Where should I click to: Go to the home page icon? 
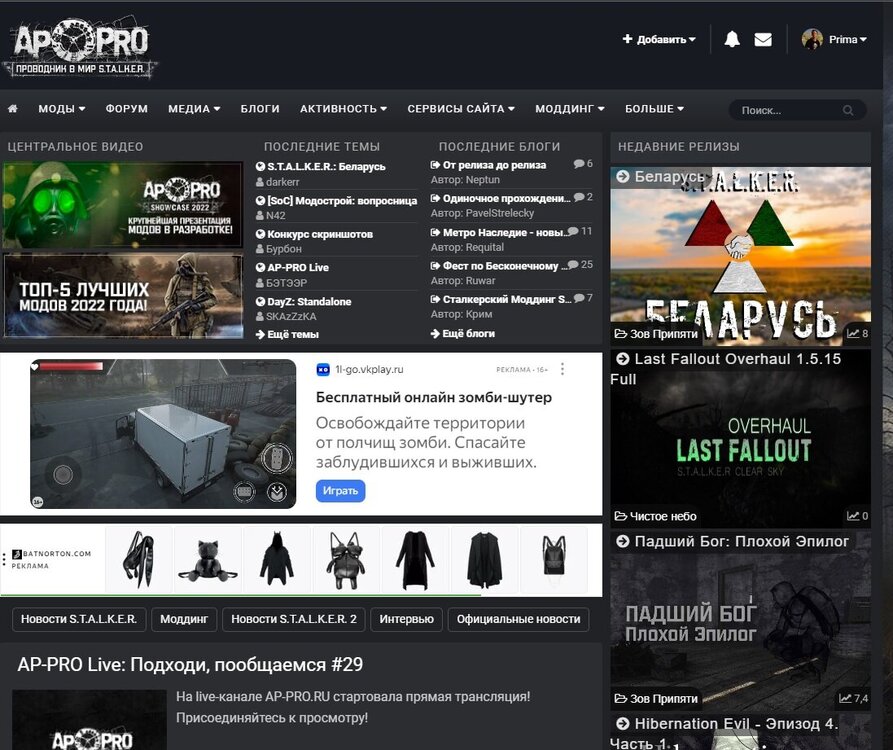click(x=13, y=108)
